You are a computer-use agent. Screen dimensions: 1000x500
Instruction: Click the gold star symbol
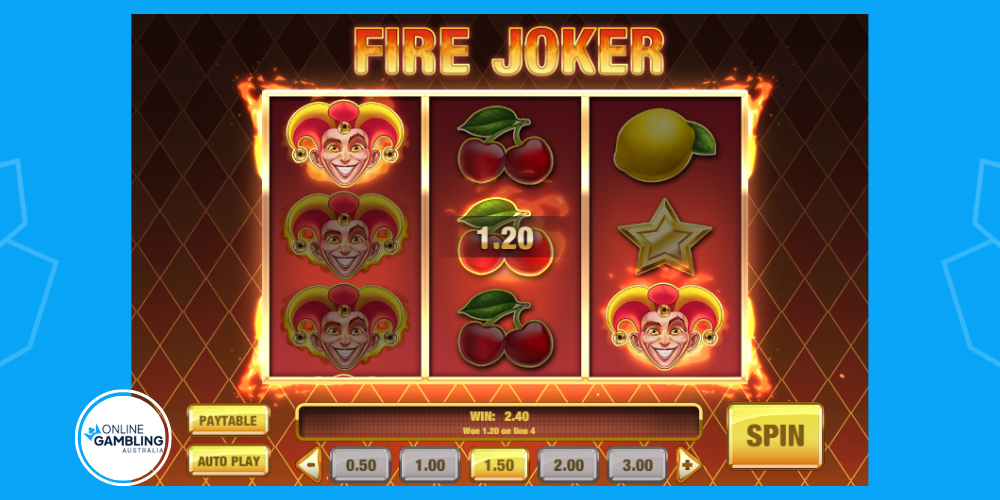665,237
